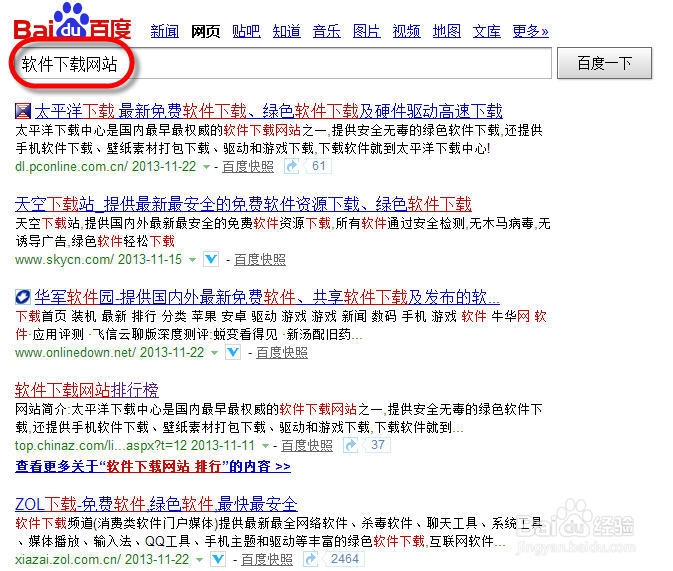Click the www.skycn.com URL text
Image resolution: width=673 pixels, height=571 pixels.
64,260
